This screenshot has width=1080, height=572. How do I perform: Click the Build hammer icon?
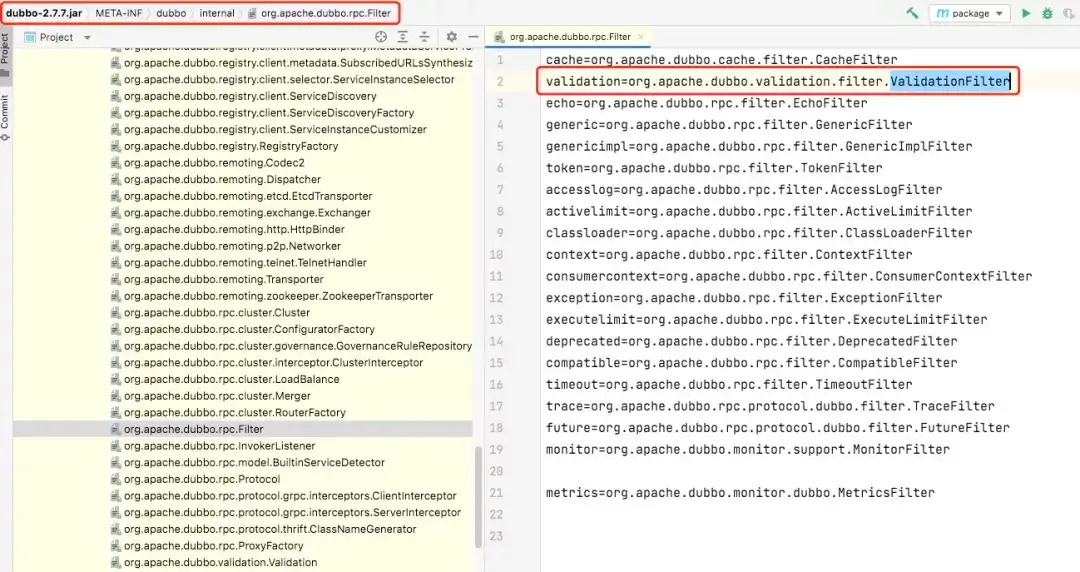coord(912,13)
